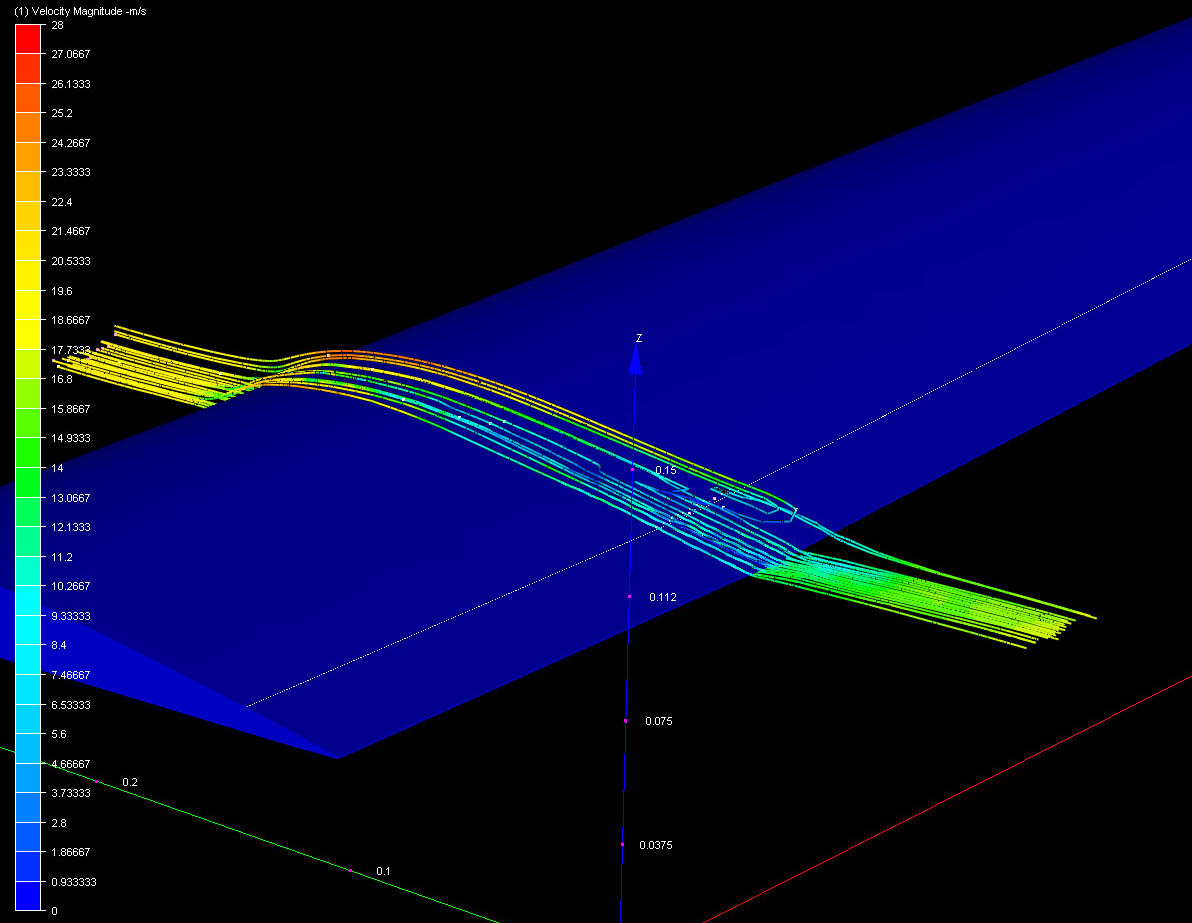Click the 0 minimum legend value
The height and width of the screenshot is (923, 1192).
(55, 911)
